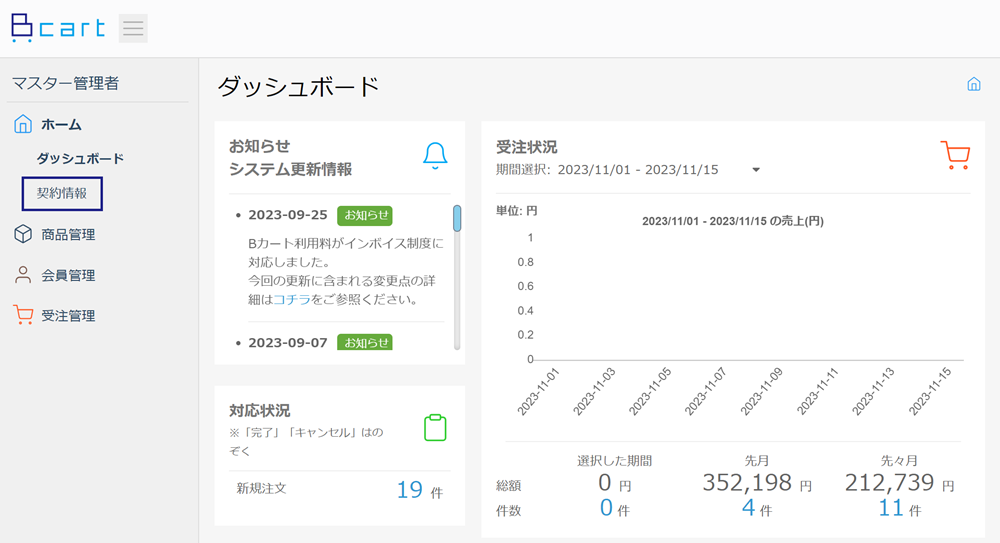The image size is (1000, 543).
Task: Click the green clipboard icon in 対応状況
Action: coord(436,427)
